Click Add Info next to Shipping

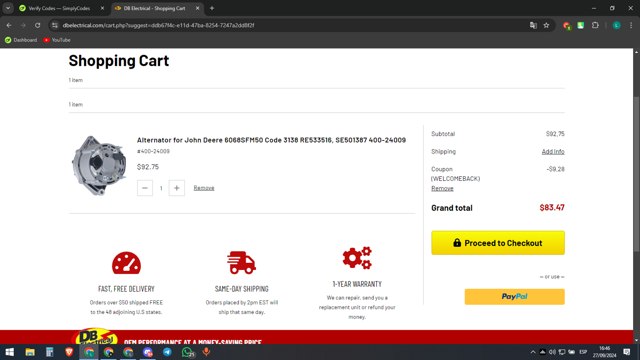[x=553, y=151]
